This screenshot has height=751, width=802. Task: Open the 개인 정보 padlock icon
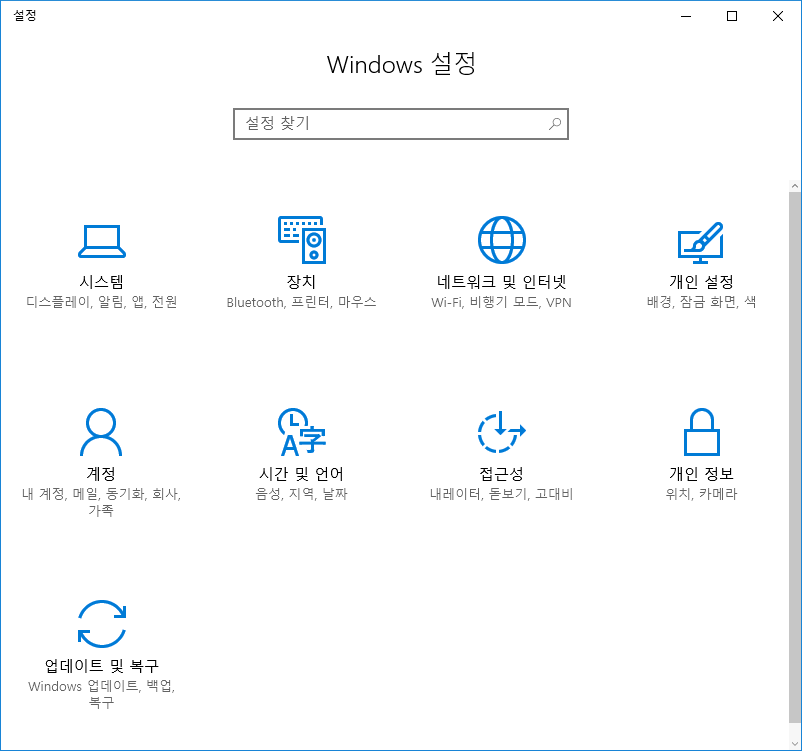[x=701, y=432]
